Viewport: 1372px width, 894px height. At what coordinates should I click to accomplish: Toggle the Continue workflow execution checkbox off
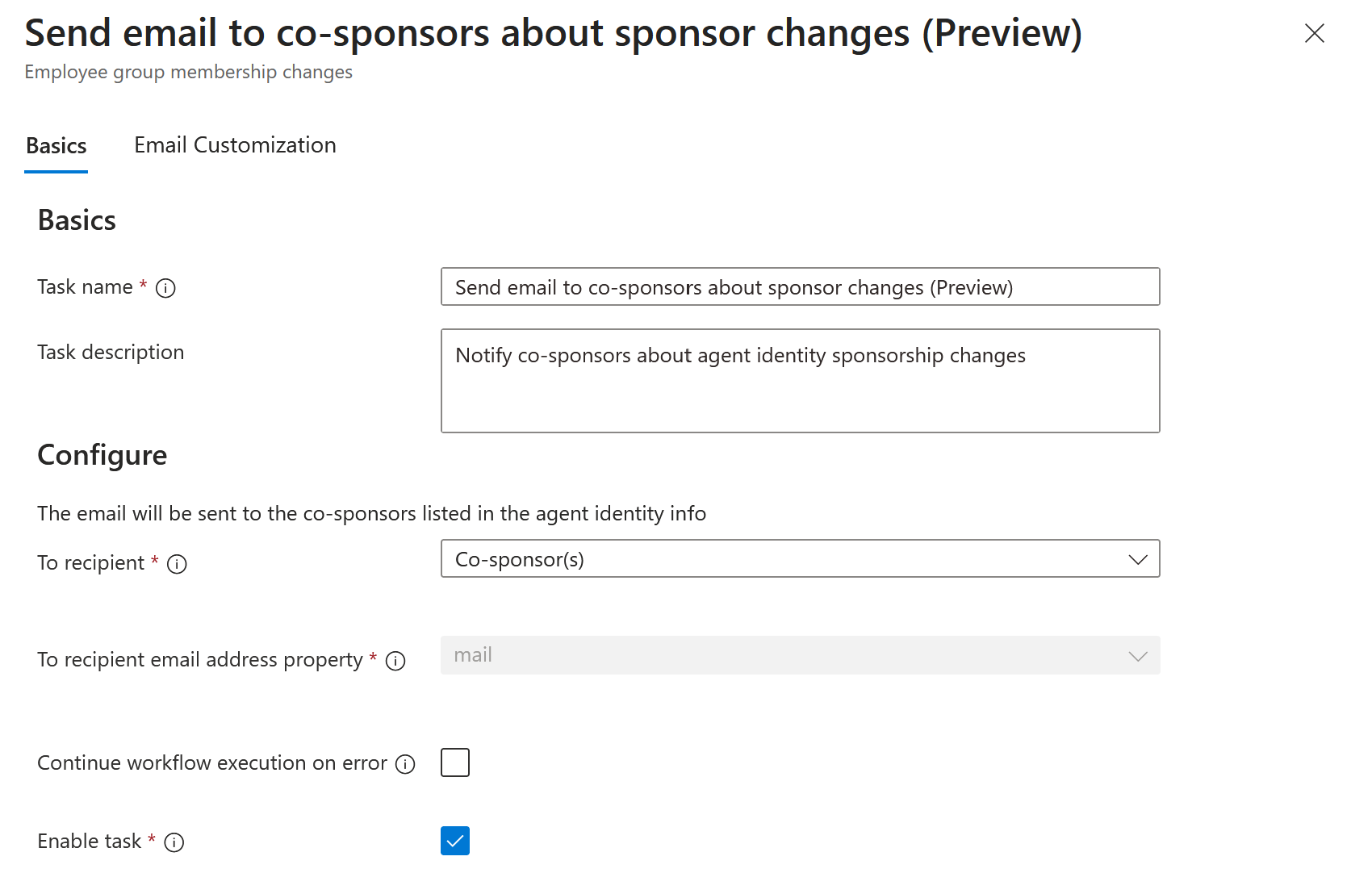point(455,762)
